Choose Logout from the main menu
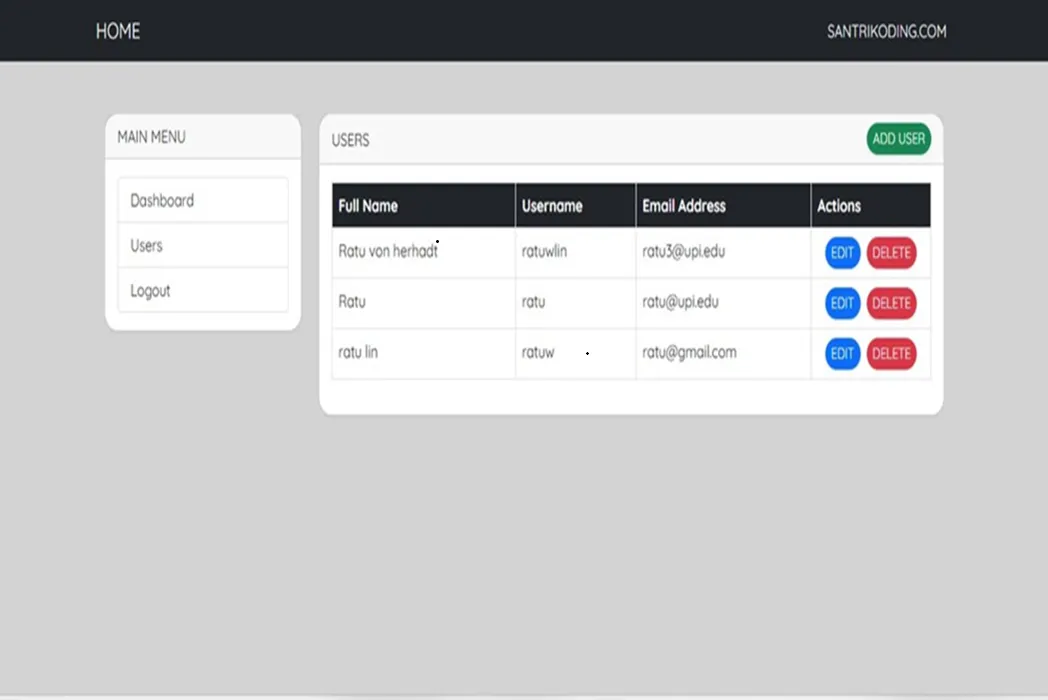Viewport: 1048px width, 700px height. click(203, 290)
